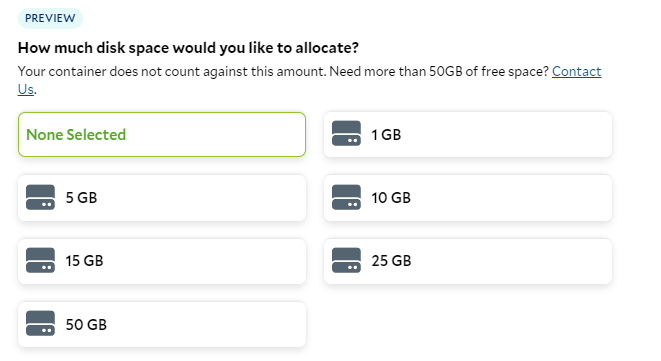Choose the 1 GB label text

coord(386,135)
